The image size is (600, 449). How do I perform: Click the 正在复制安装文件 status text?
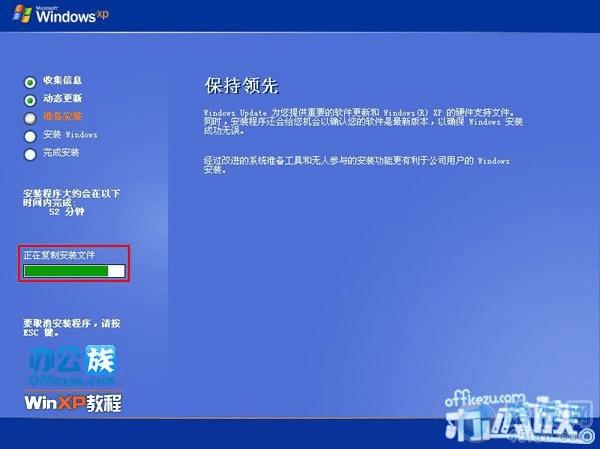59,255
